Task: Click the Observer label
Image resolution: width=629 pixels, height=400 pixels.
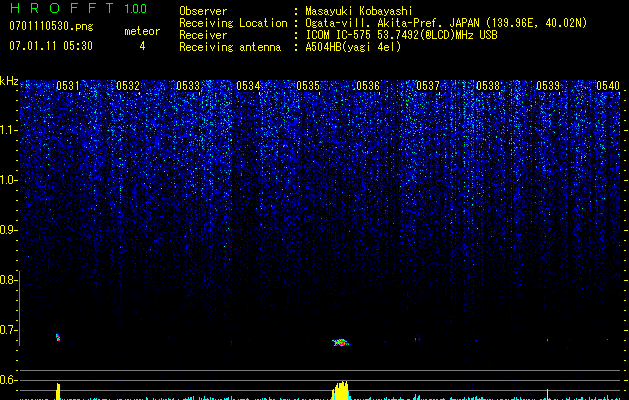Action: [x=203, y=11]
